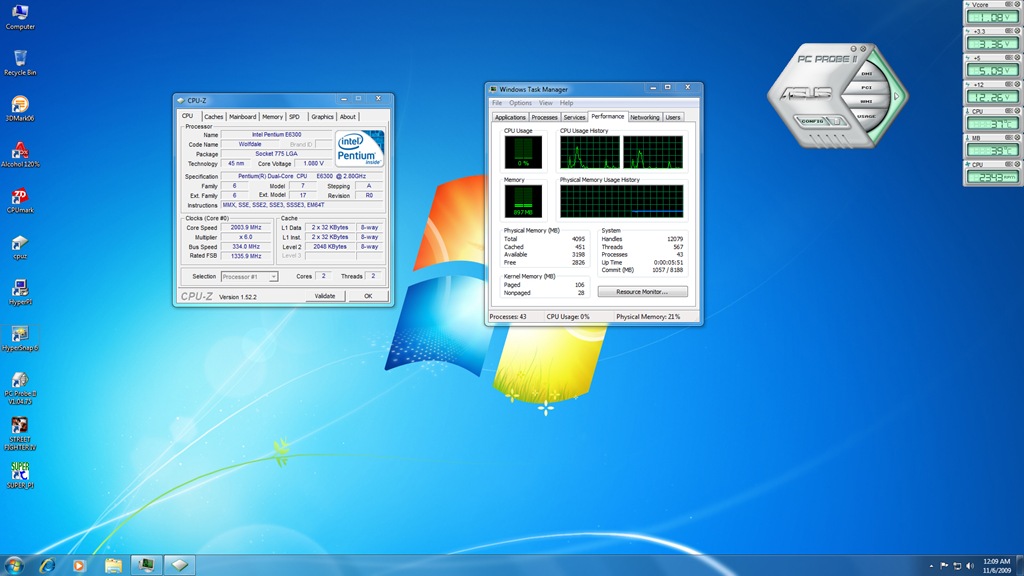Toggle the USAGE panel in PC Probe II
Viewport: 1024px width, 576px height.
(866, 116)
